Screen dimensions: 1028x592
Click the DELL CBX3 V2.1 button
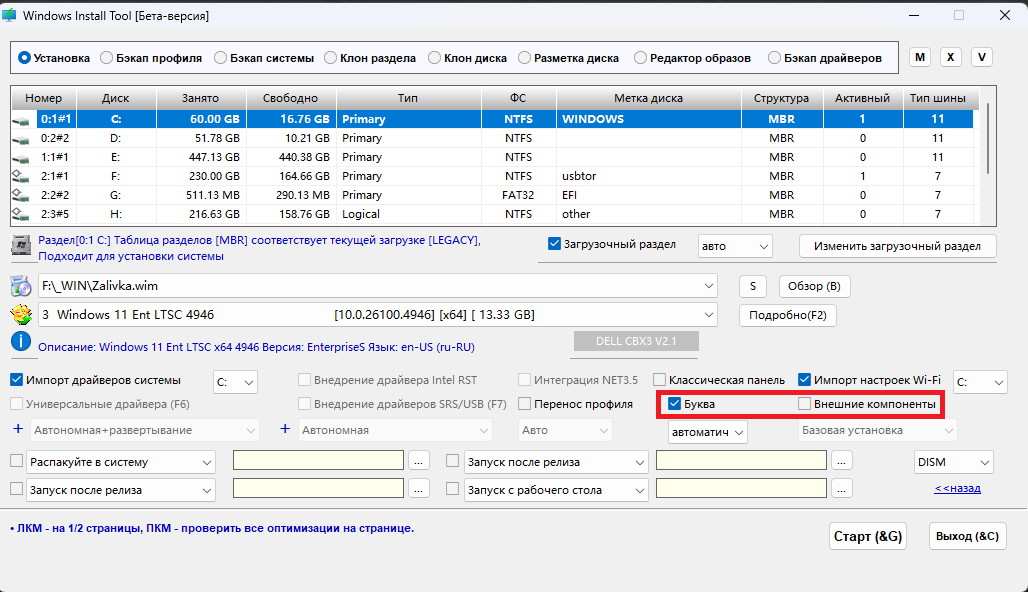[636, 341]
